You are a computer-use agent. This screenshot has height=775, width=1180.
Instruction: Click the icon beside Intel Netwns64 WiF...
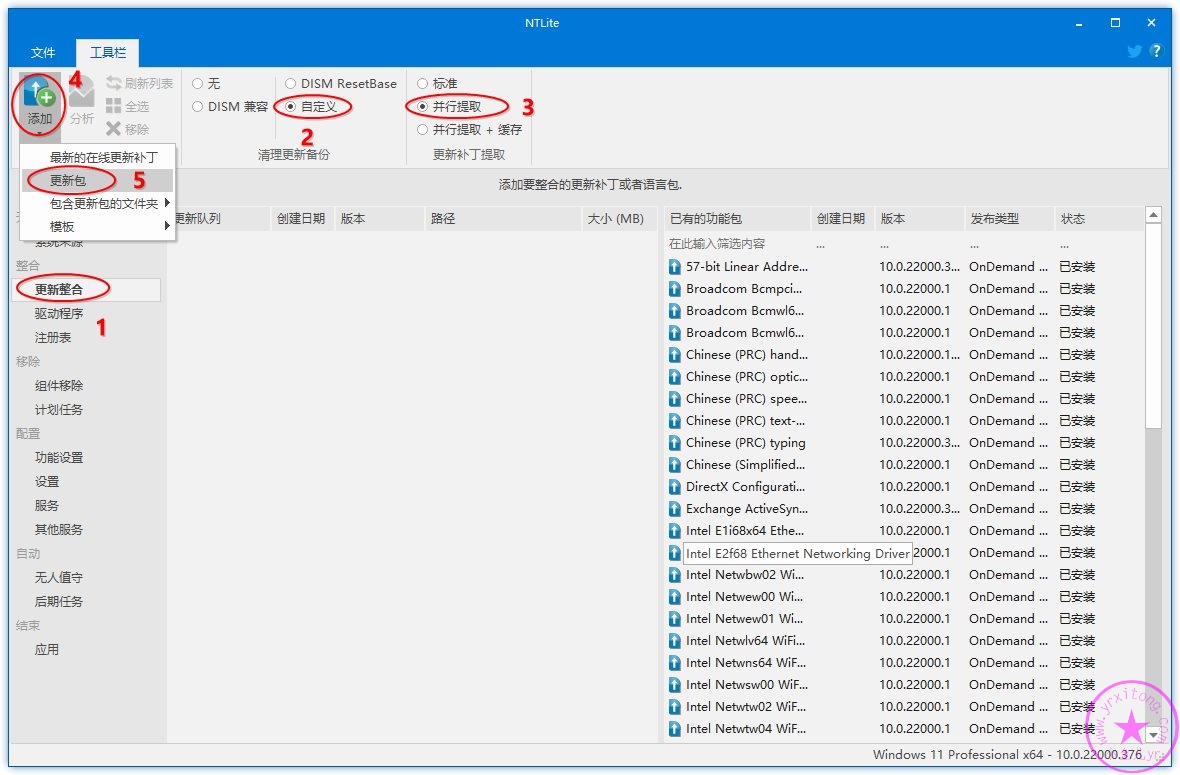[675, 662]
